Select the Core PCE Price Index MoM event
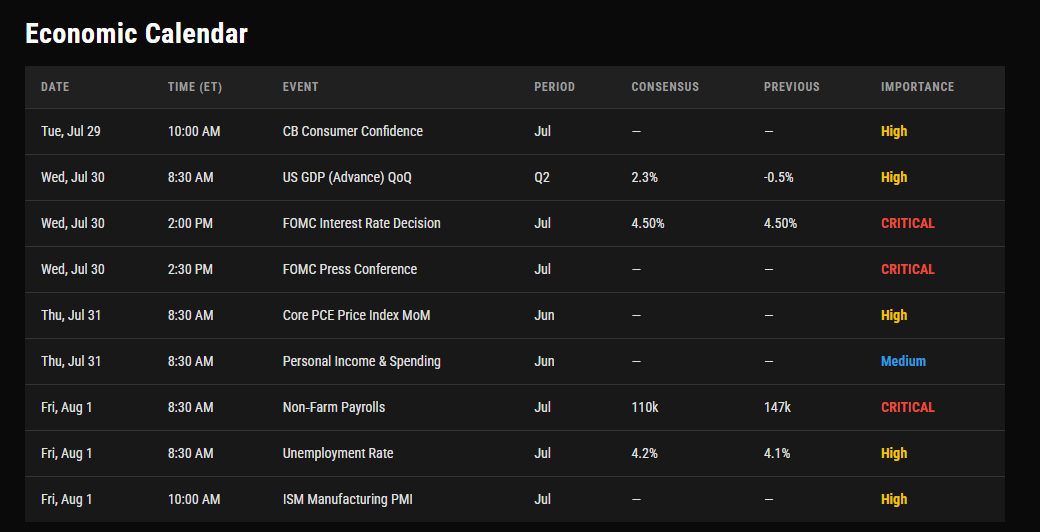This screenshot has height=532, width=1040. (x=357, y=315)
